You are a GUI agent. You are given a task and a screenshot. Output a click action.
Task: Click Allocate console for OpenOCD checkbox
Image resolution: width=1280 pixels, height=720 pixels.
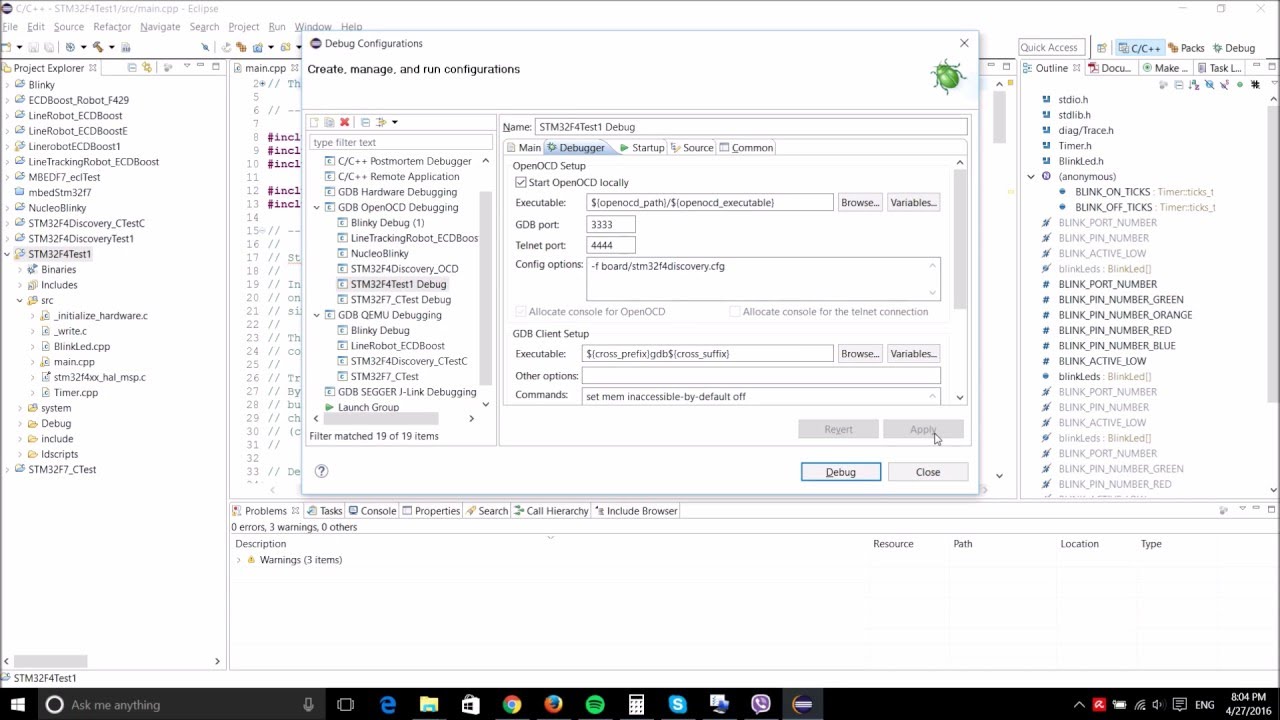pyautogui.click(x=521, y=312)
